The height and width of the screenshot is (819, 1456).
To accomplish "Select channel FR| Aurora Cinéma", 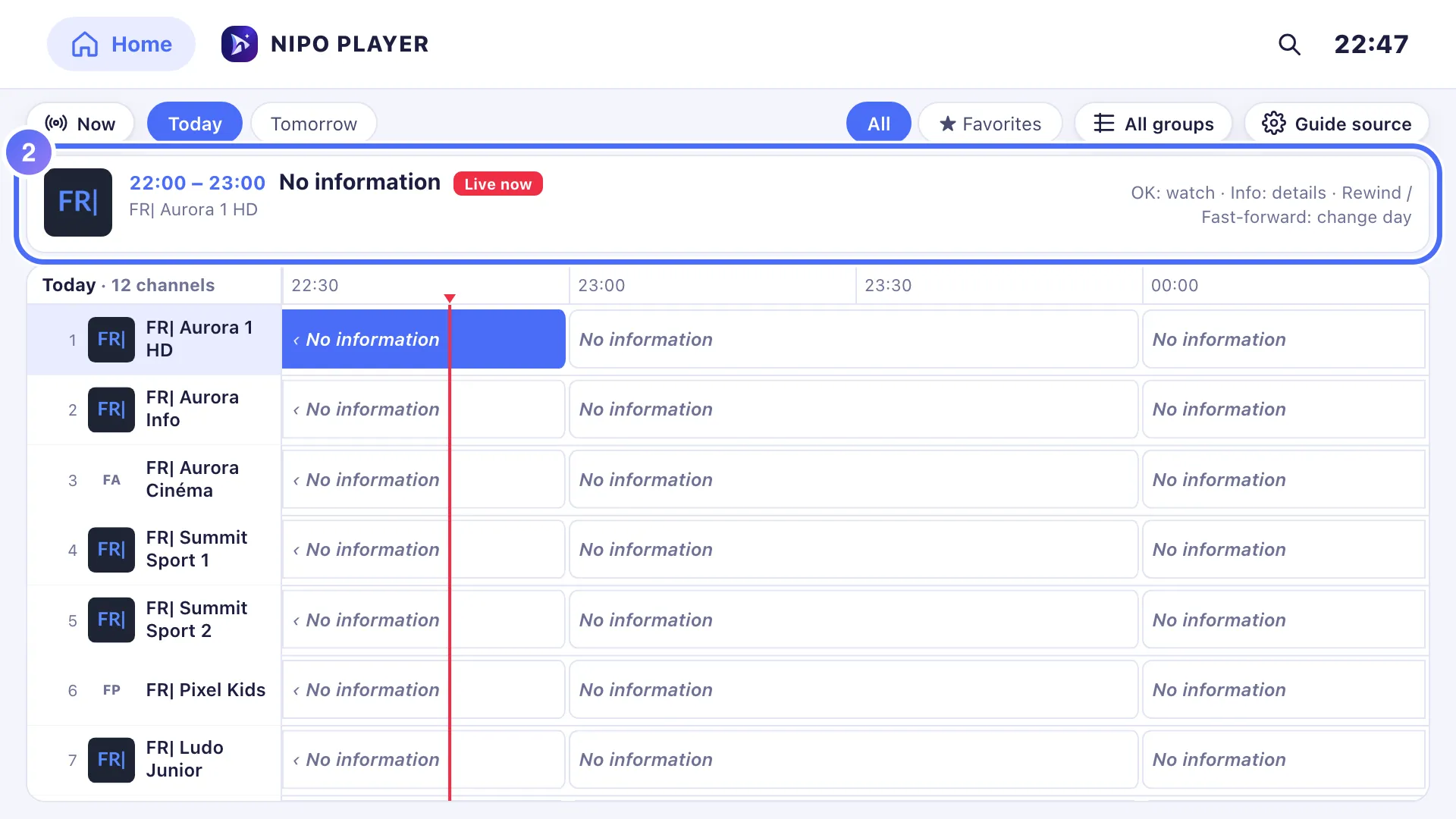I will pos(155,479).
